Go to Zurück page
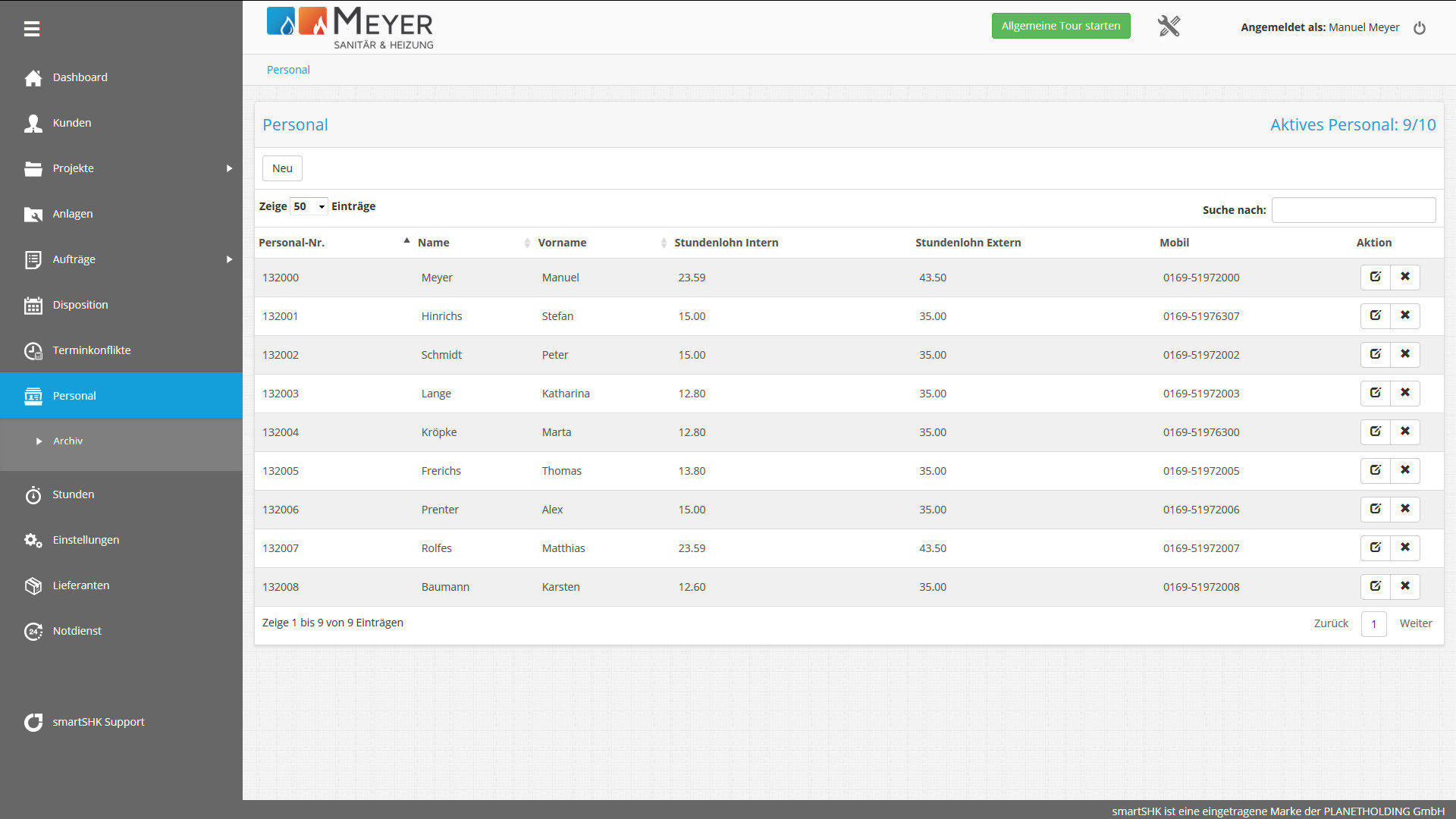This screenshot has width=1456, height=819. coord(1331,623)
